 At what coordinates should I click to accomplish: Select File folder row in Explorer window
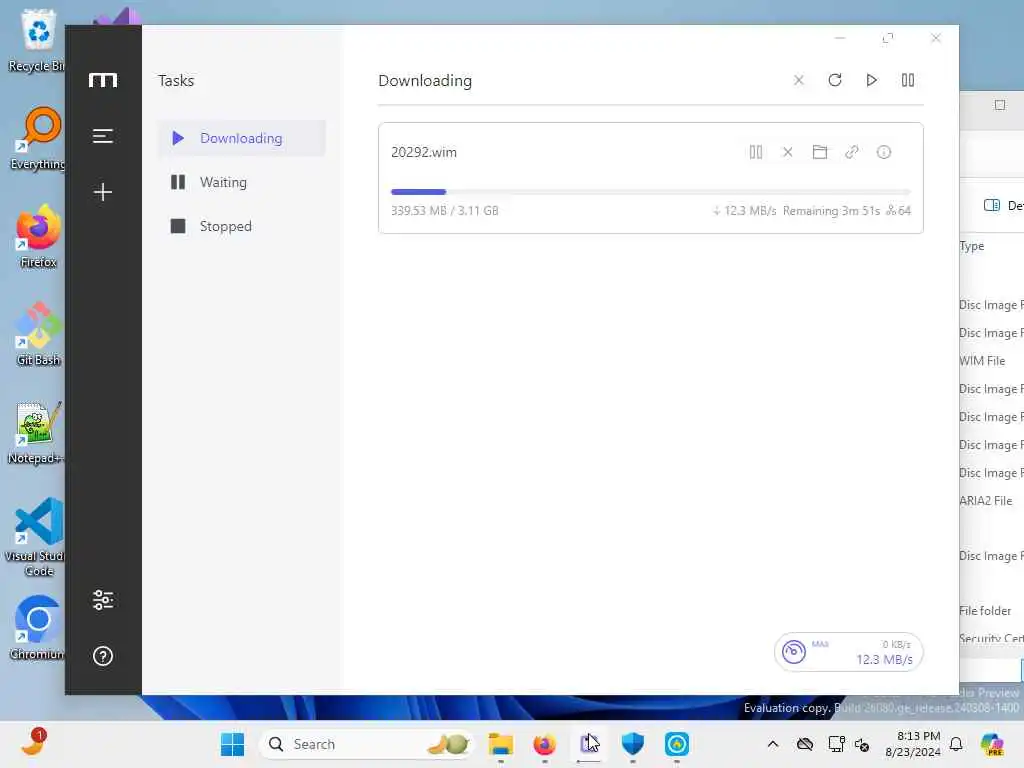pos(985,611)
